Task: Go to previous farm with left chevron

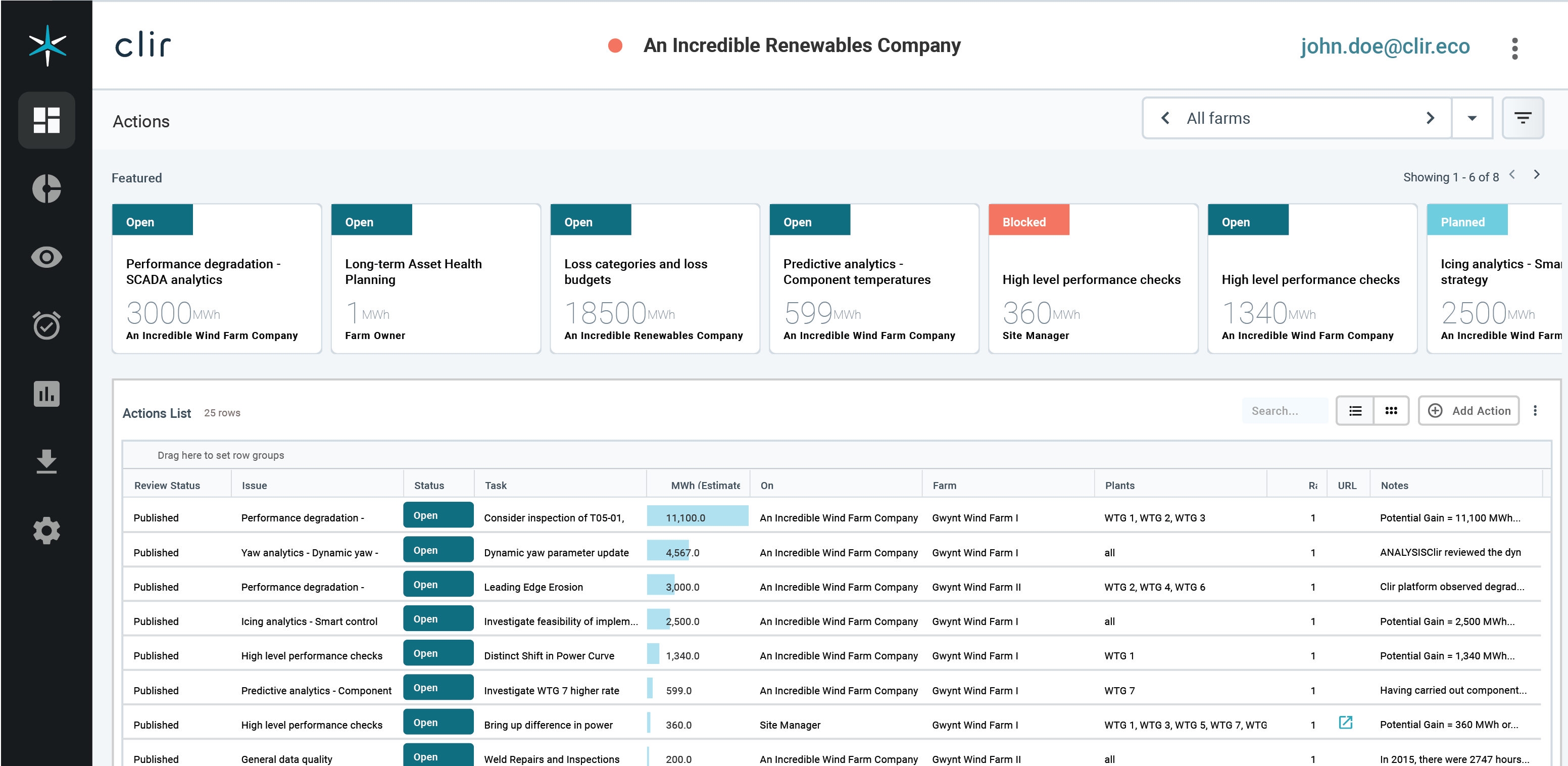Action: [1165, 118]
